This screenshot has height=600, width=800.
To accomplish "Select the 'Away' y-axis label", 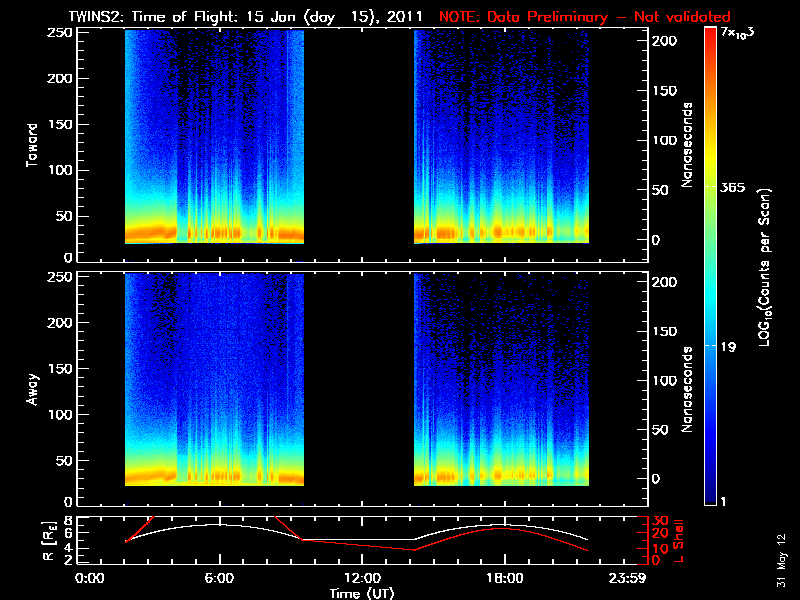I will (33, 388).
